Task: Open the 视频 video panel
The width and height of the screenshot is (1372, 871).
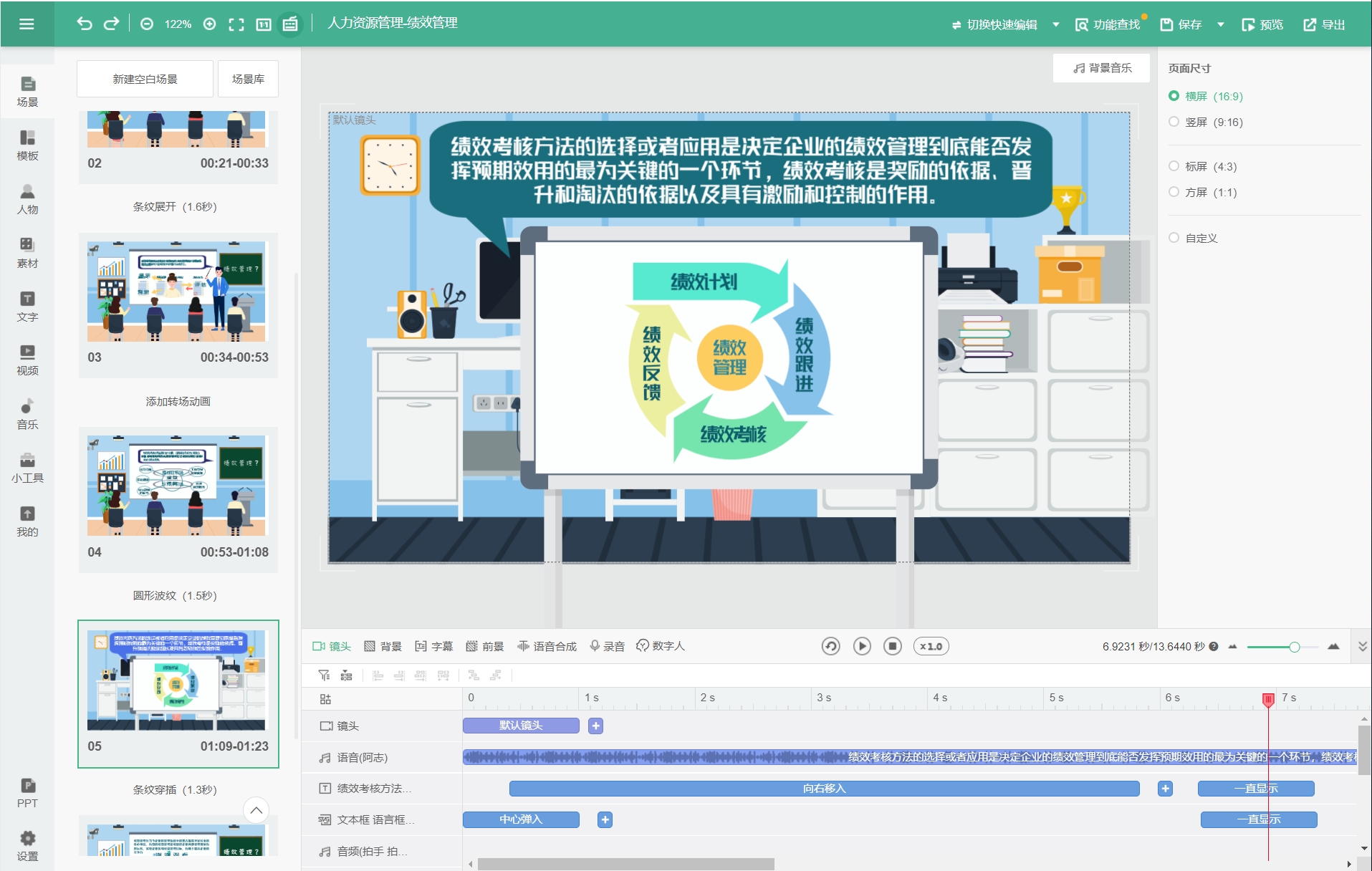Action: coord(27,360)
